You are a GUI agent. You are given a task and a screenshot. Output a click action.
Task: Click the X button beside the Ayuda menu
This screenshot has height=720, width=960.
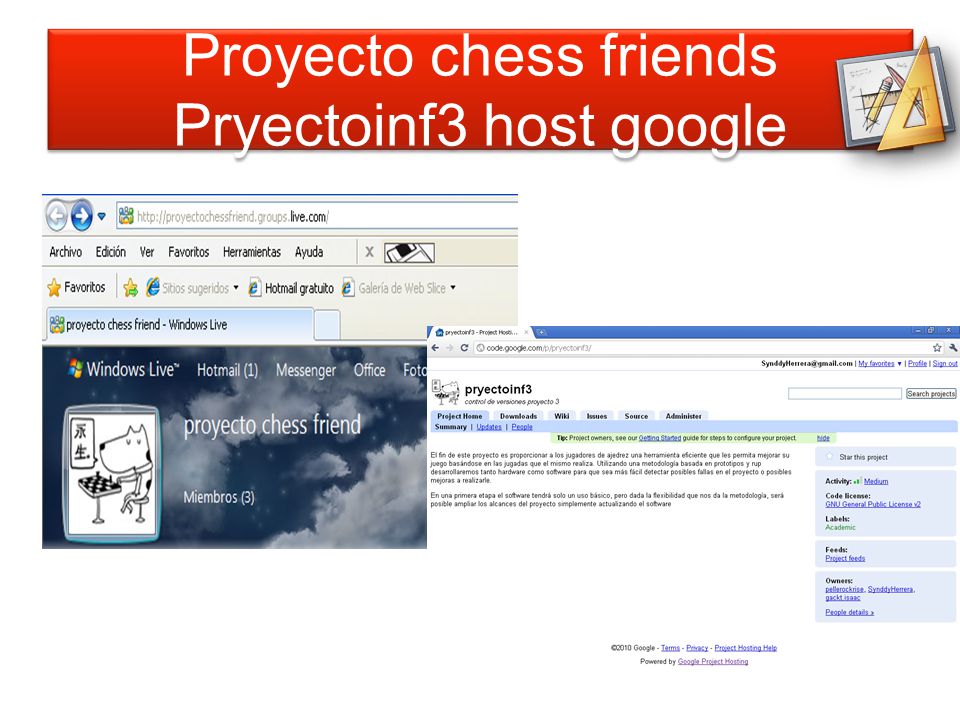point(369,252)
